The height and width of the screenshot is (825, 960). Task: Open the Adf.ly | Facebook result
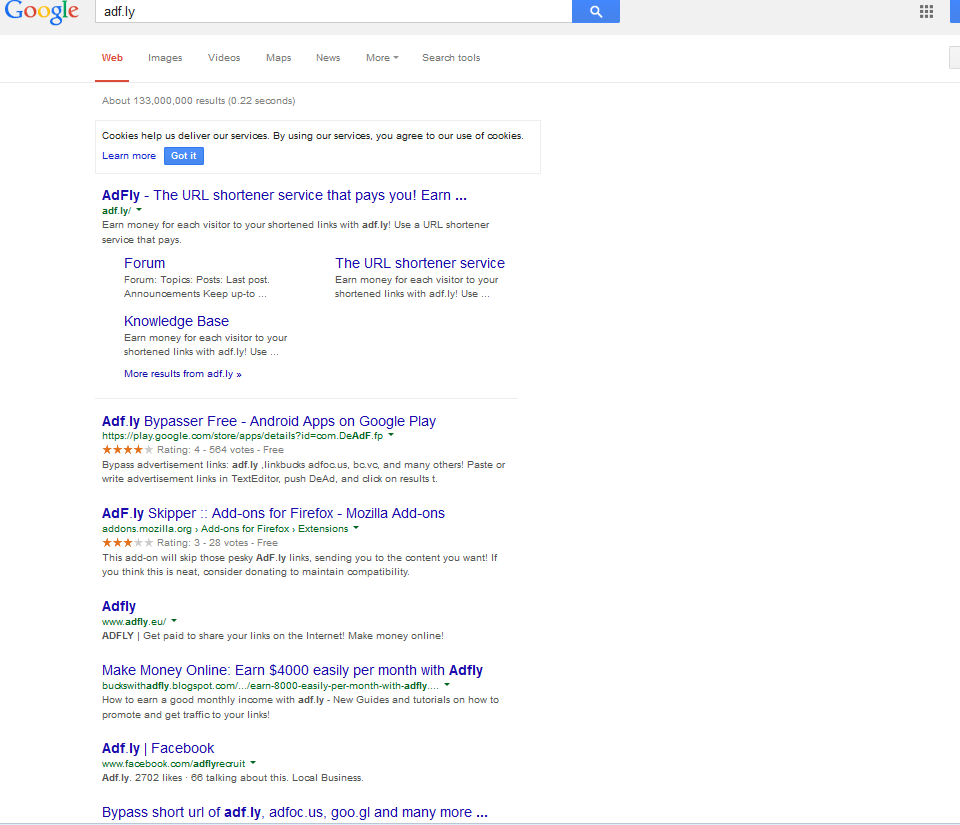pyautogui.click(x=158, y=748)
